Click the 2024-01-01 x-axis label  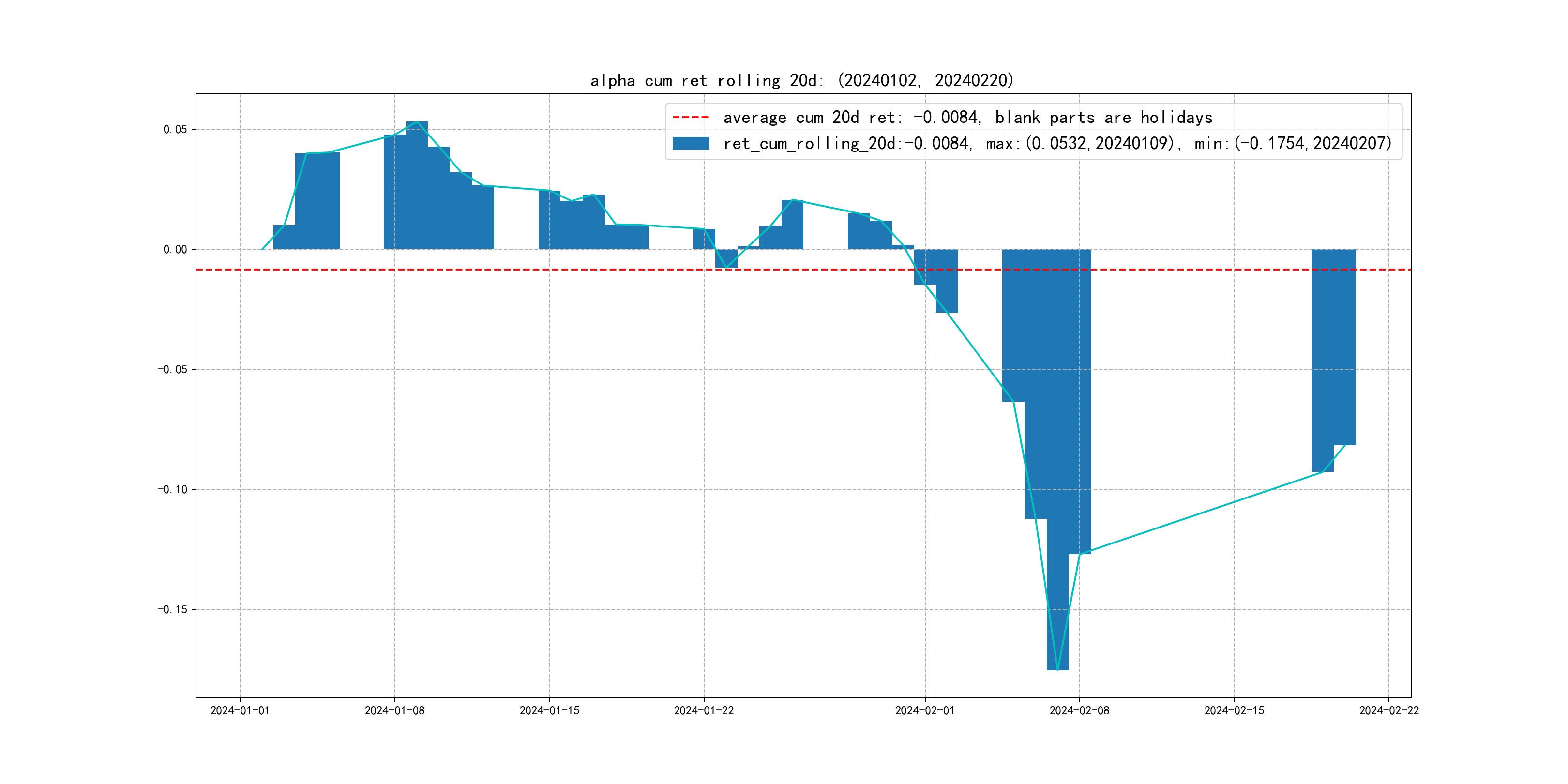[240, 710]
